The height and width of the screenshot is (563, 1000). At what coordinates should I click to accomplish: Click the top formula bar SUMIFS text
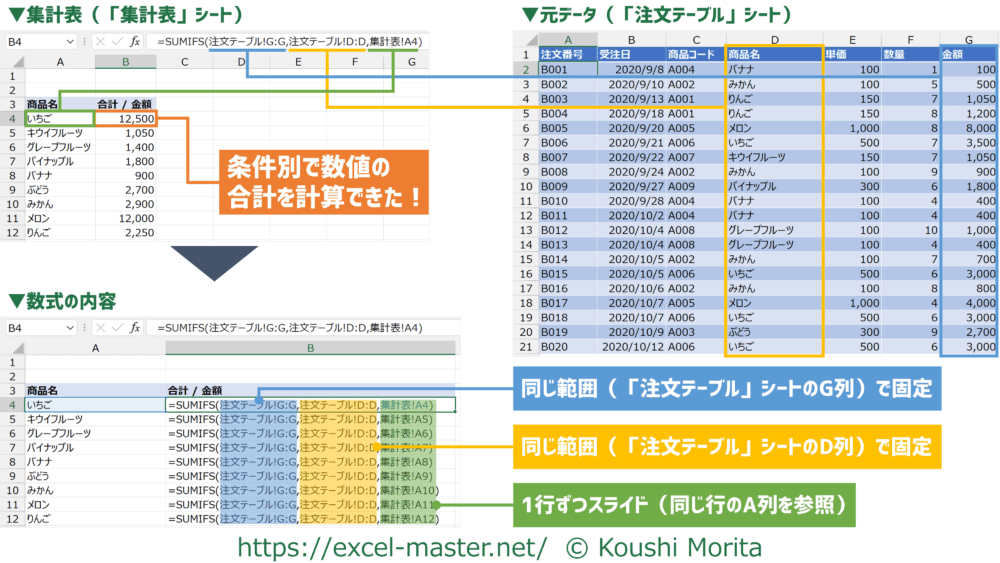[x=288, y=42]
